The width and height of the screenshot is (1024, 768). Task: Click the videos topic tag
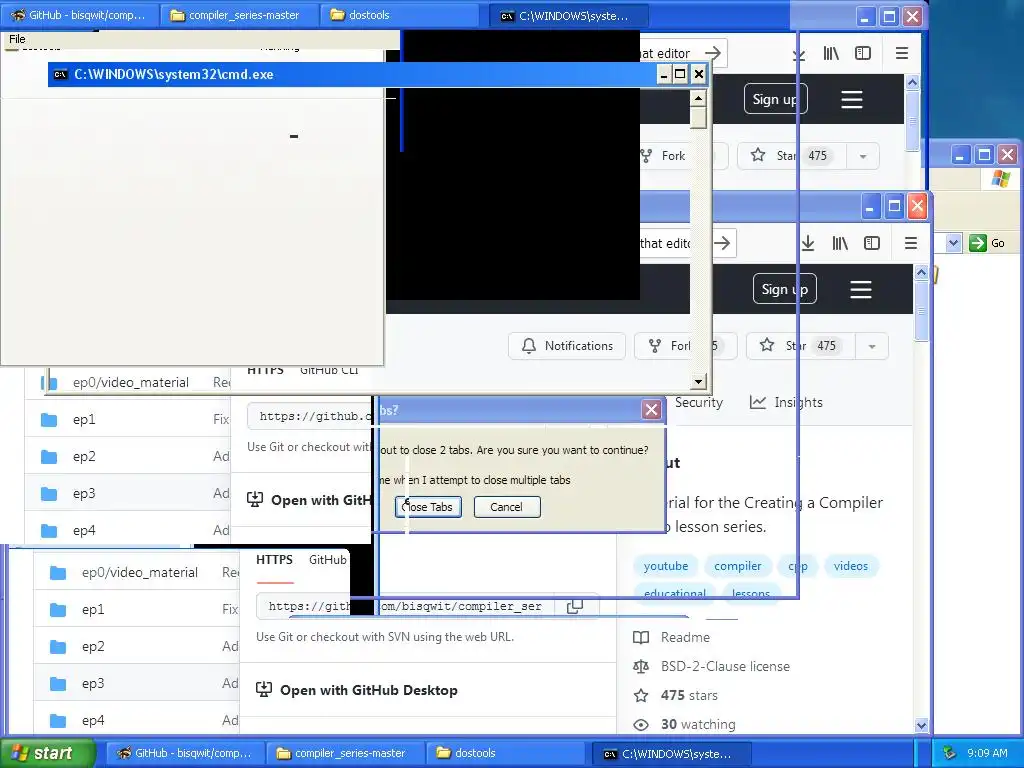(850, 566)
